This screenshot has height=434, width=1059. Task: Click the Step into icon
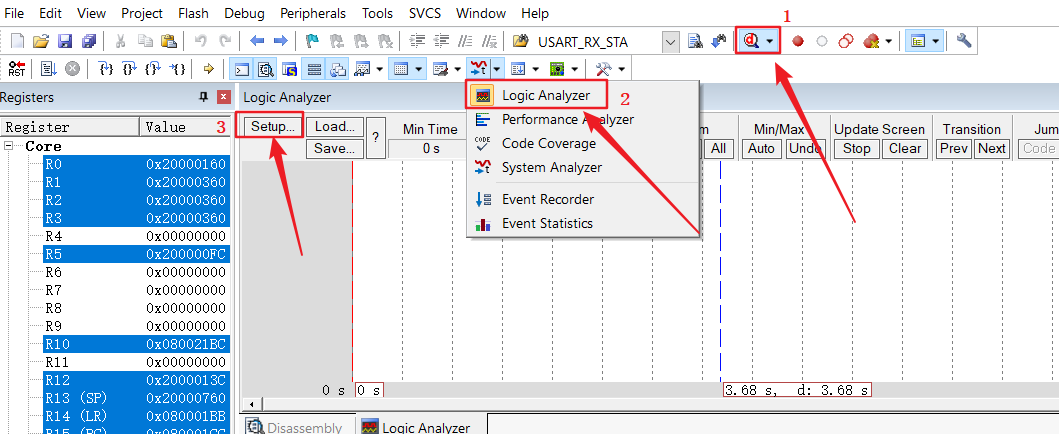pos(106,69)
